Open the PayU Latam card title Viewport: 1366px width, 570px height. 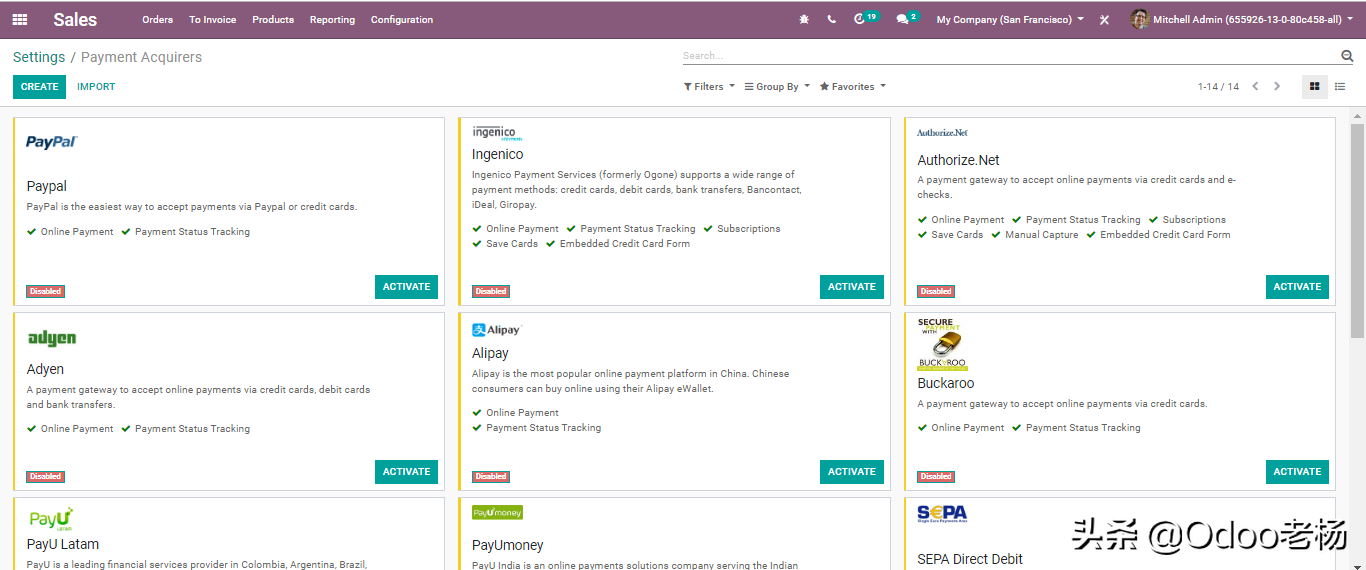tap(63, 545)
